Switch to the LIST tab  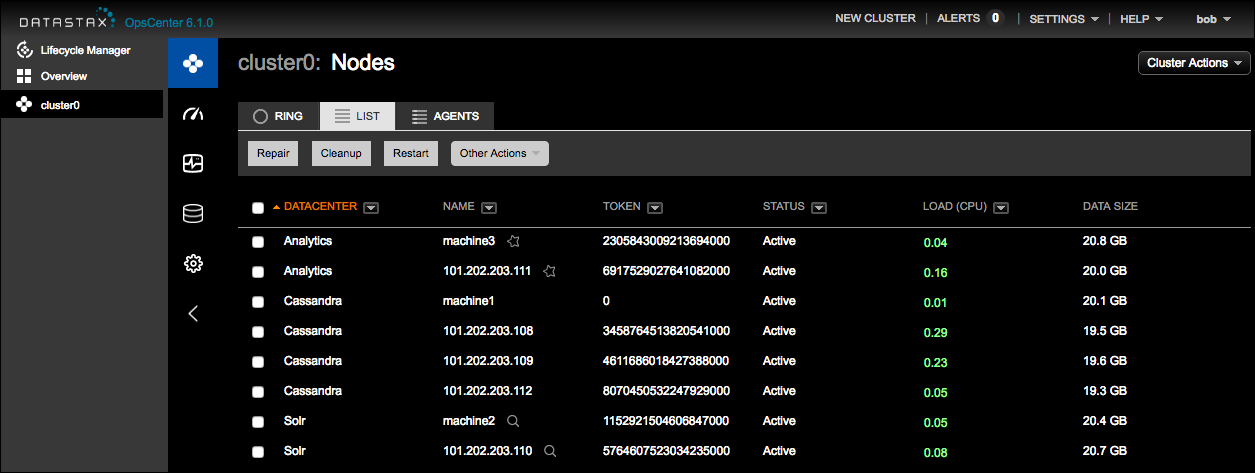tap(357, 116)
